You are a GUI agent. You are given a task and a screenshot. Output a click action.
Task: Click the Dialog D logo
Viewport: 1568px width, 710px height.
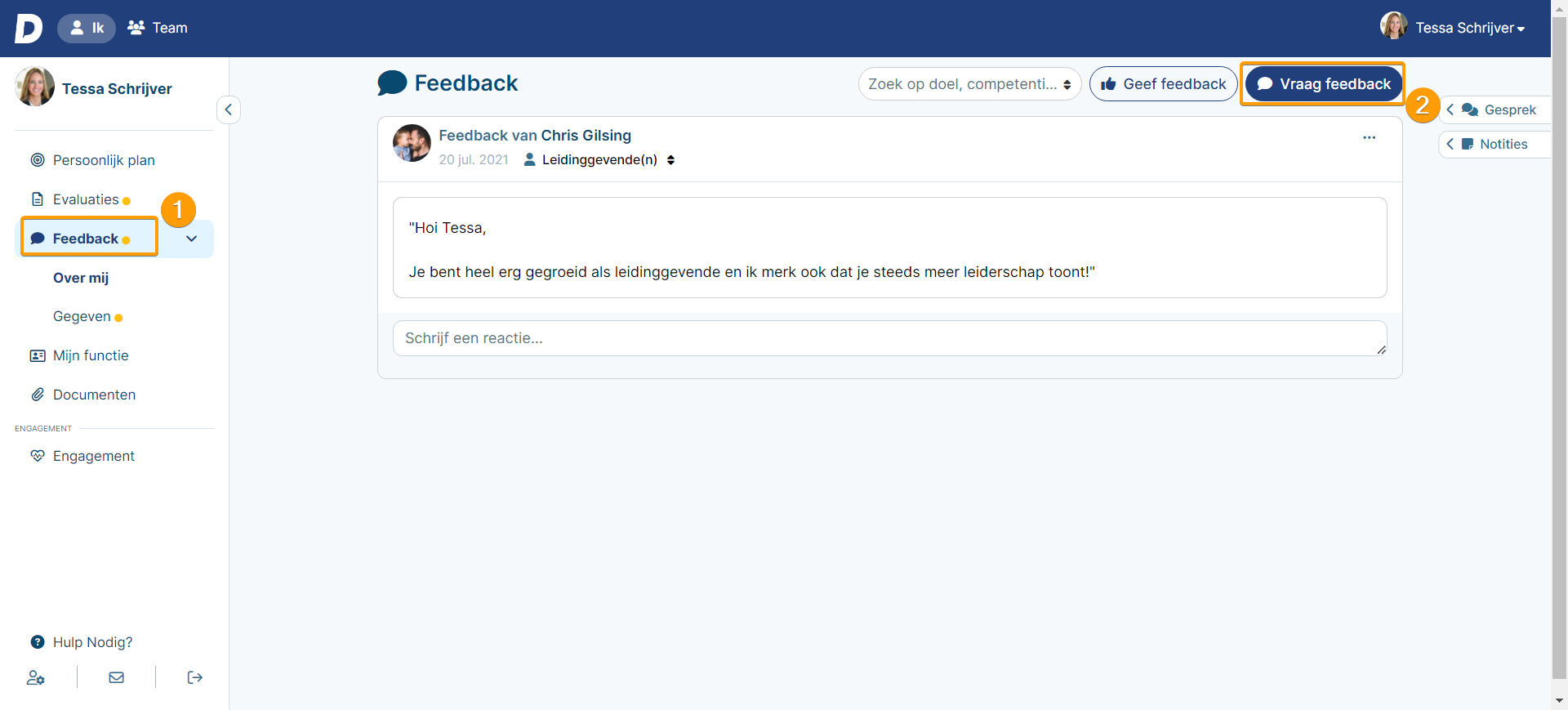[29, 28]
